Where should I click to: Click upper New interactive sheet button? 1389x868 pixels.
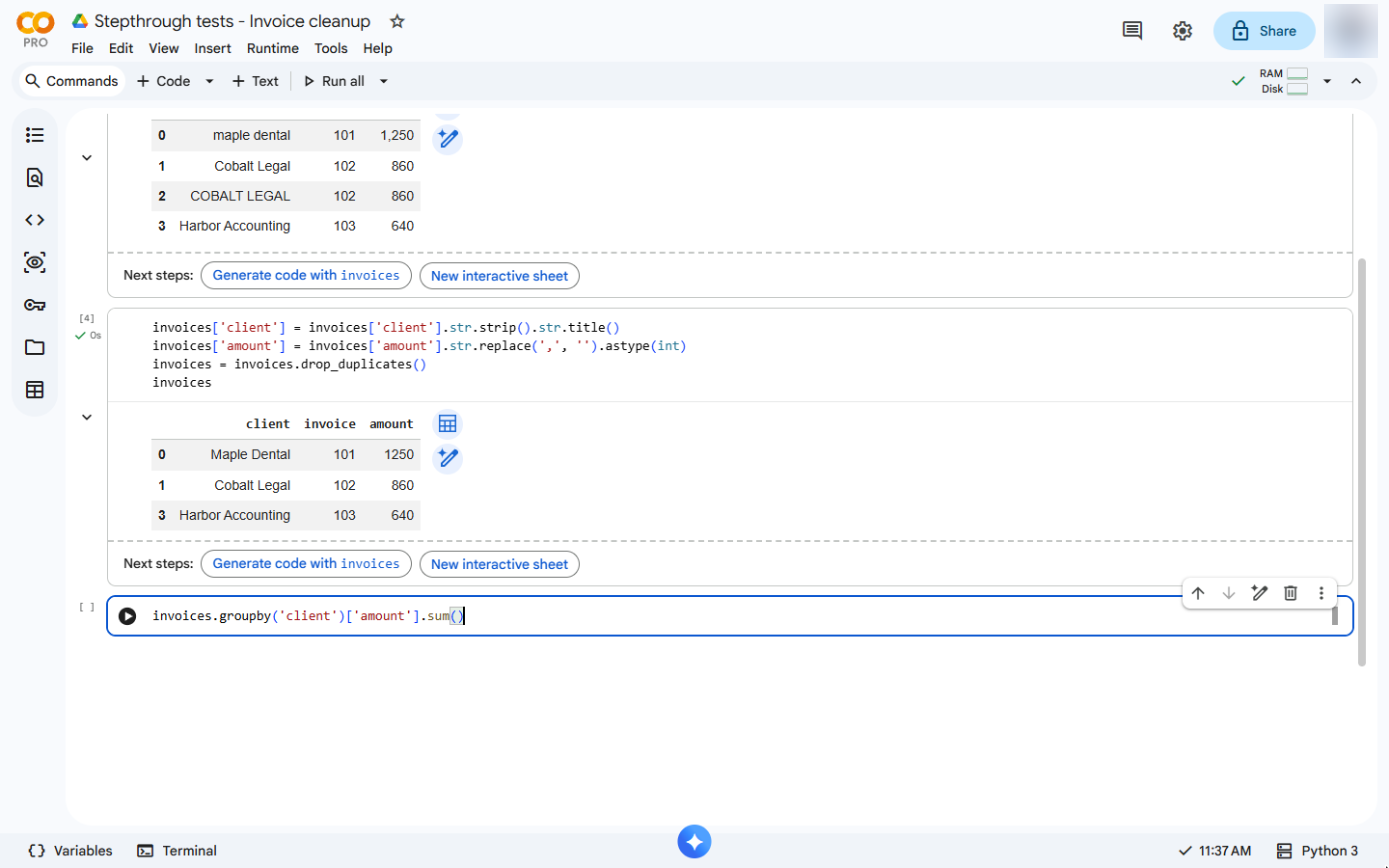499,276
